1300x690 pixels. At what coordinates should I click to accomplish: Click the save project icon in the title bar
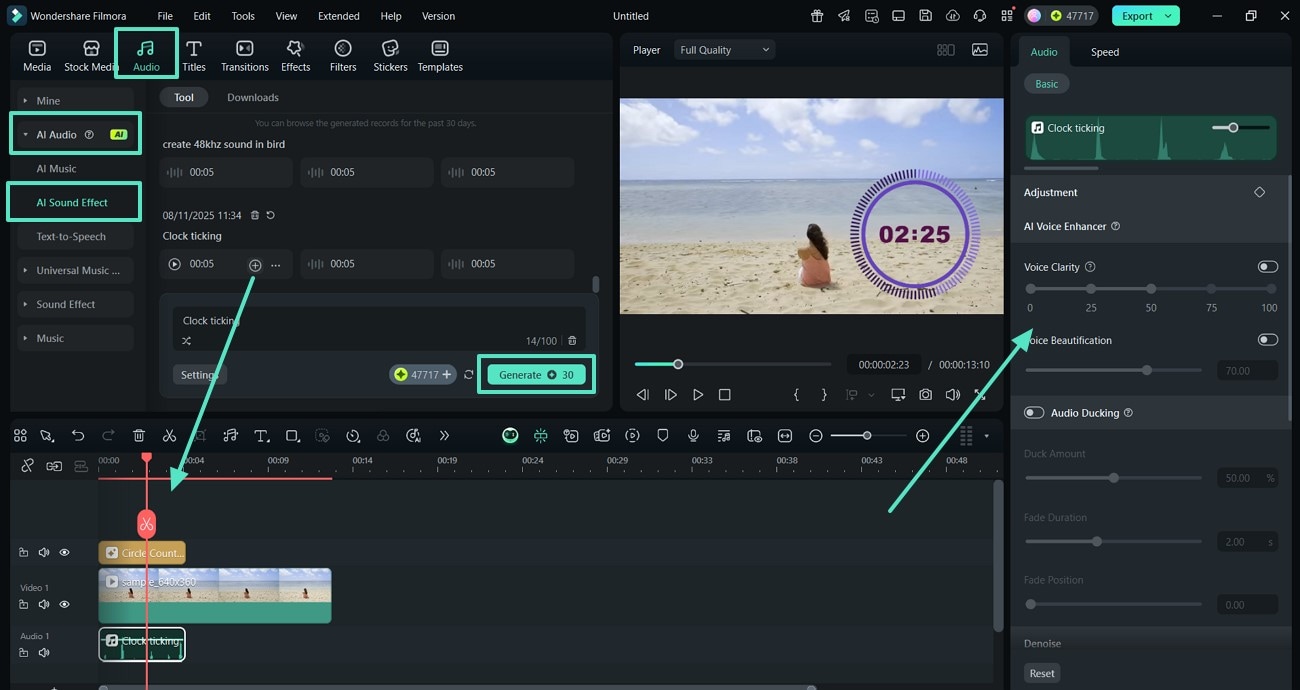tap(926, 16)
